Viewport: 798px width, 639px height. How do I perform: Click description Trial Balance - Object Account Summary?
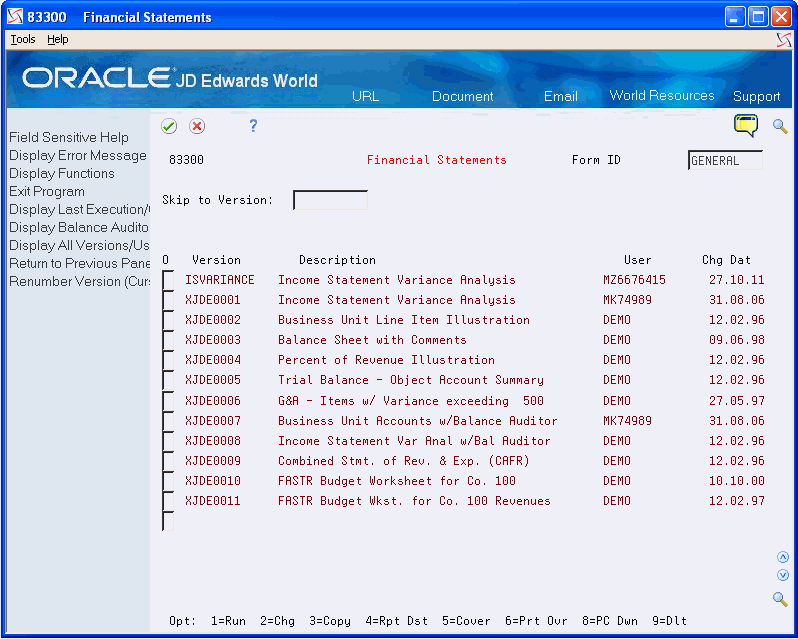[x=411, y=380]
